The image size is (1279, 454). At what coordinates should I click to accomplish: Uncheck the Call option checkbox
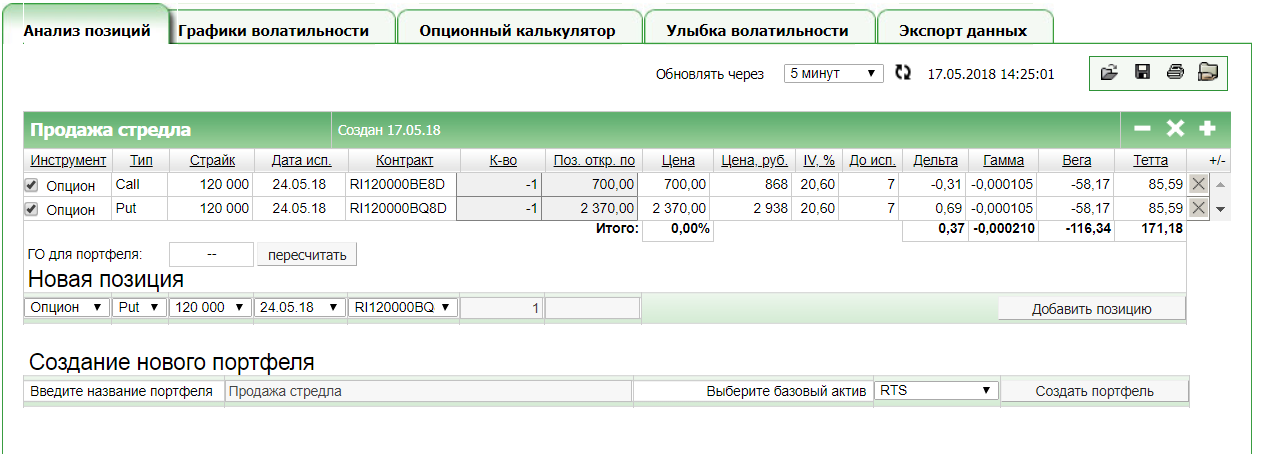point(31,185)
